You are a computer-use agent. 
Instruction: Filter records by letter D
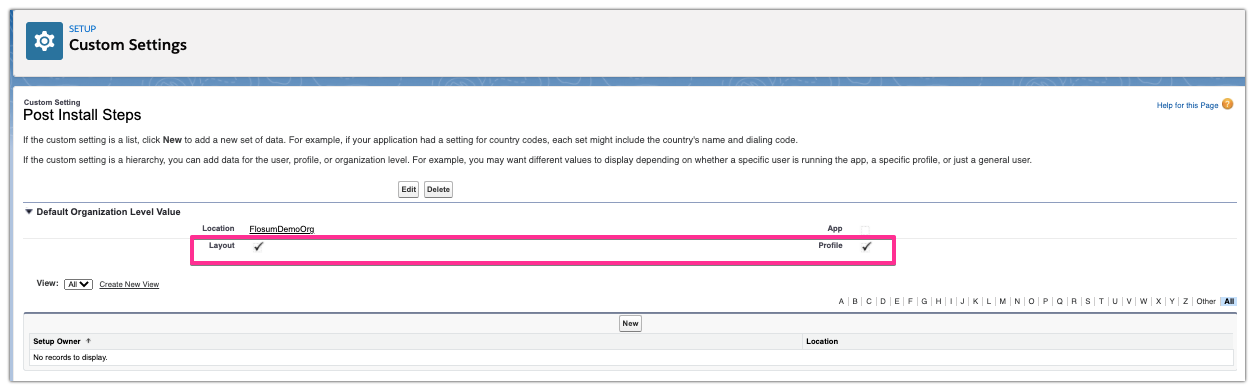[883, 301]
